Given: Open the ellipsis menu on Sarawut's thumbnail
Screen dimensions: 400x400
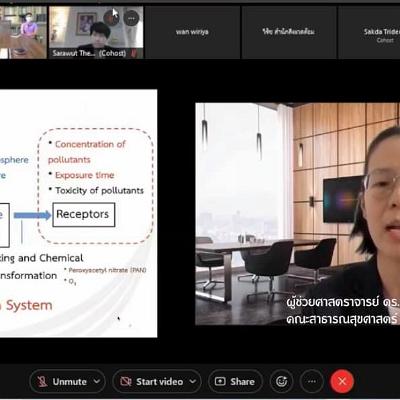Looking at the screenshot, I should click(x=131, y=18).
